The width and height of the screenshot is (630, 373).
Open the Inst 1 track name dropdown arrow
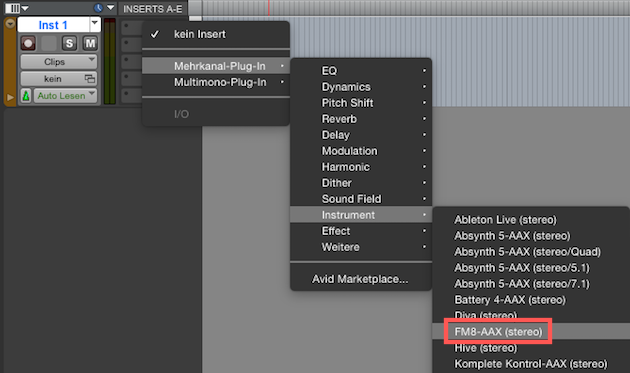[x=95, y=24]
